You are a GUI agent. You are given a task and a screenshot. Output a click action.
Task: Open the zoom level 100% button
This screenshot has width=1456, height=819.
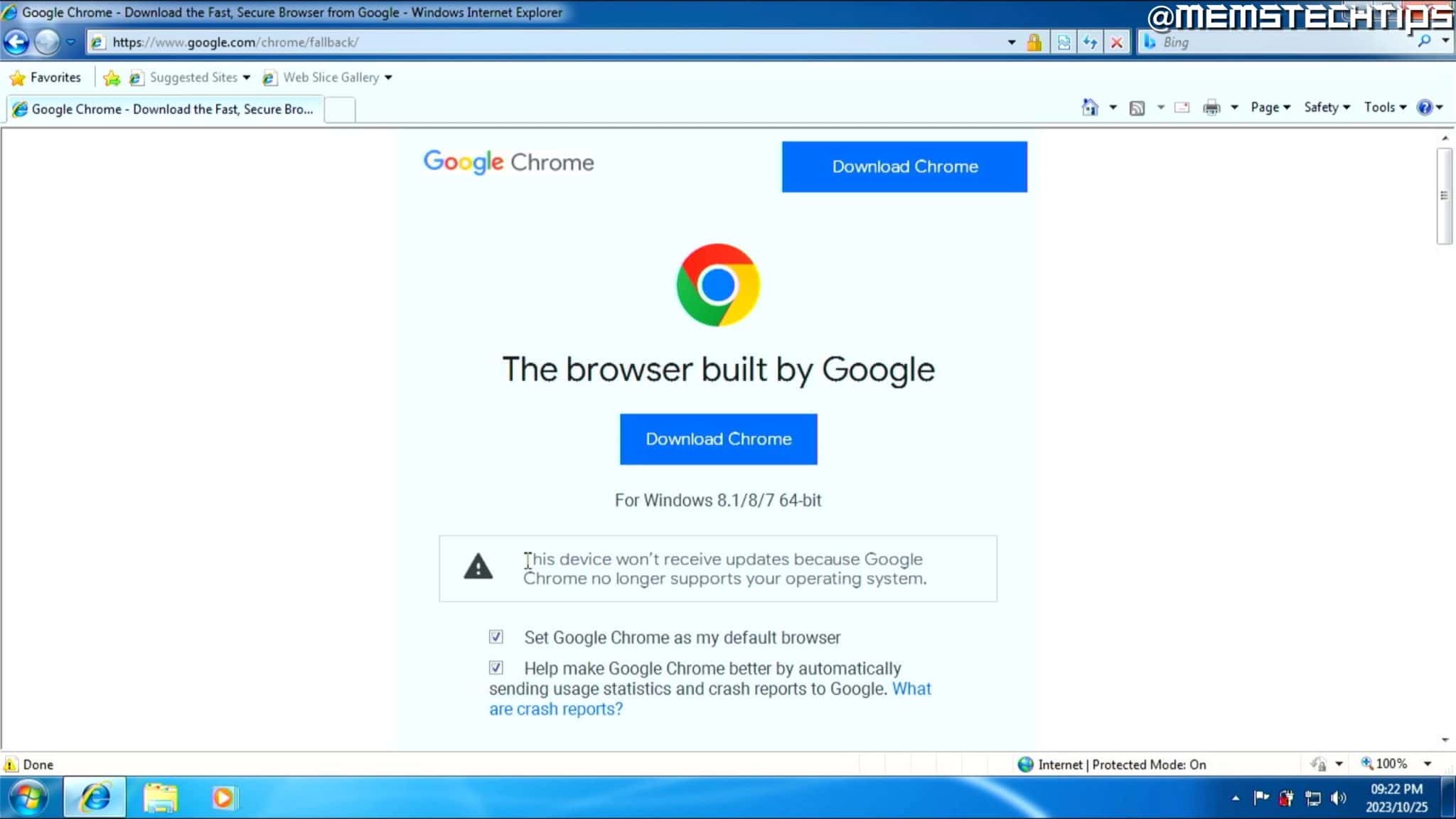(1383, 764)
